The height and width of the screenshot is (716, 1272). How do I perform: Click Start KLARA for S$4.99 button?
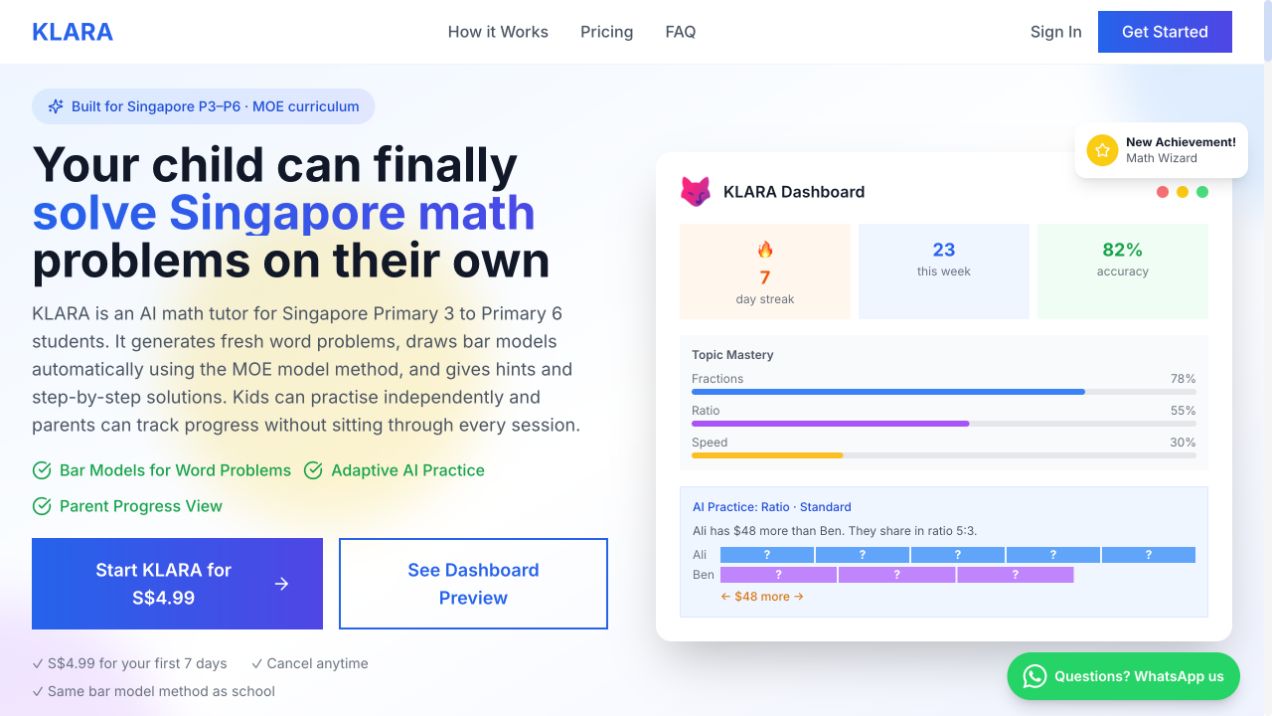pos(177,584)
